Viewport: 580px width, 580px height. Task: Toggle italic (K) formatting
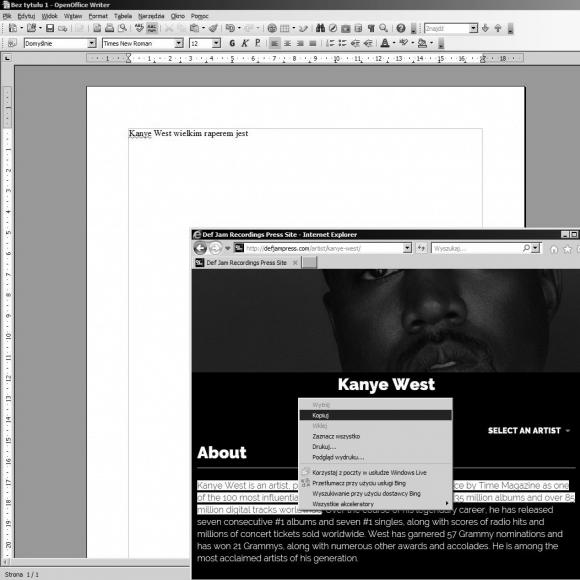tap(245, 43)
